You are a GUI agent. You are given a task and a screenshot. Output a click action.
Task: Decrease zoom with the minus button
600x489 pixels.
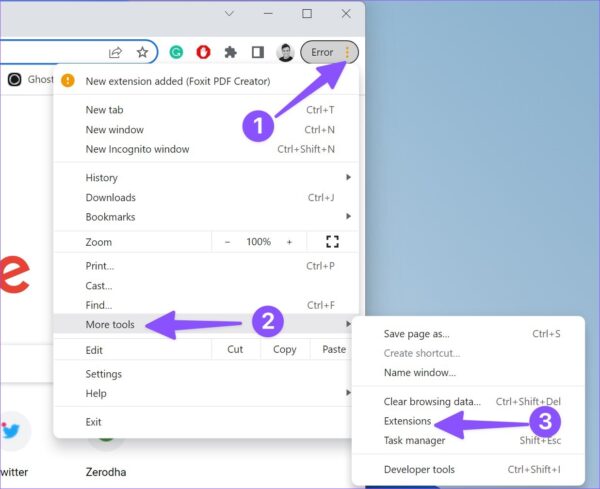click(227, 242)
